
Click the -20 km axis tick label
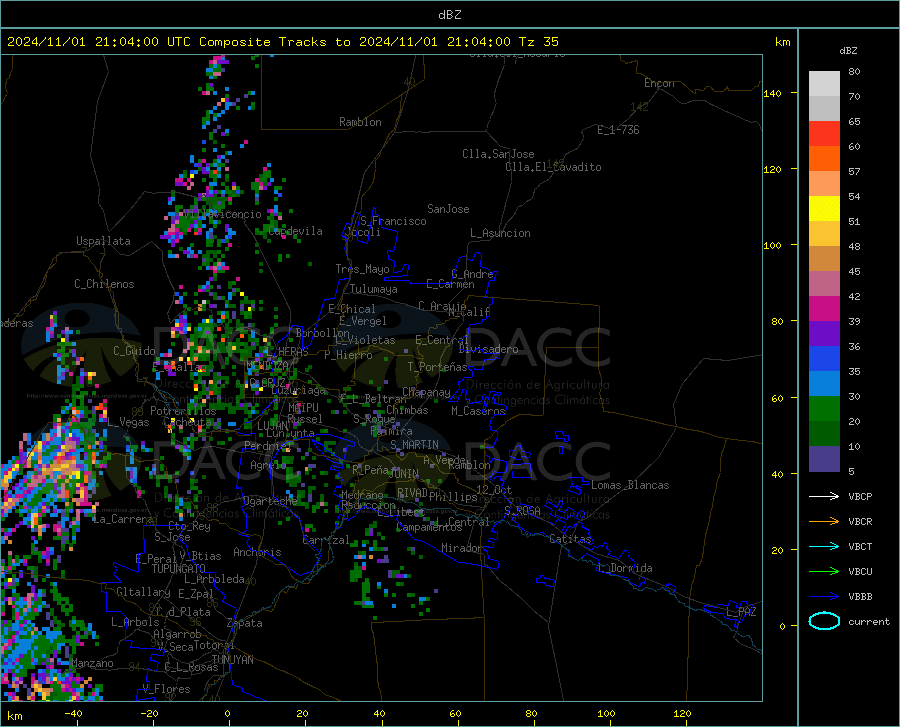click(x=149, y=713)
